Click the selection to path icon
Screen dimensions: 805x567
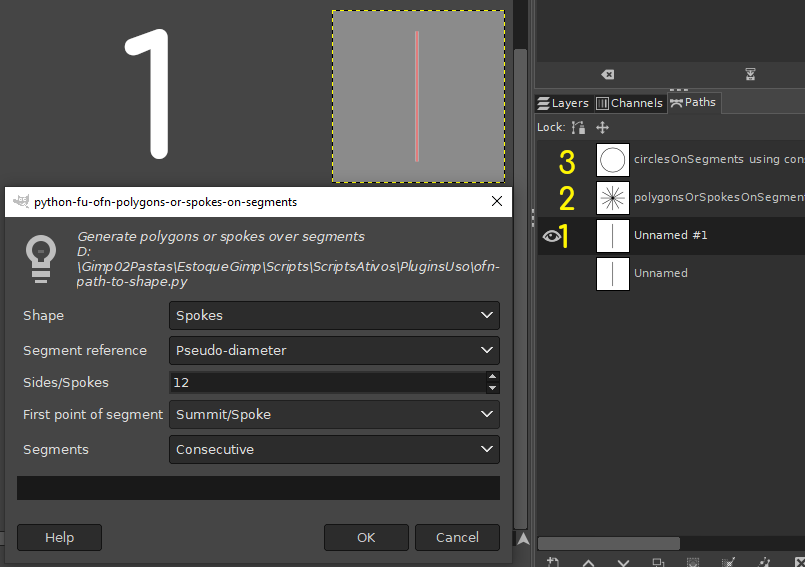click(x=728, y=562)
